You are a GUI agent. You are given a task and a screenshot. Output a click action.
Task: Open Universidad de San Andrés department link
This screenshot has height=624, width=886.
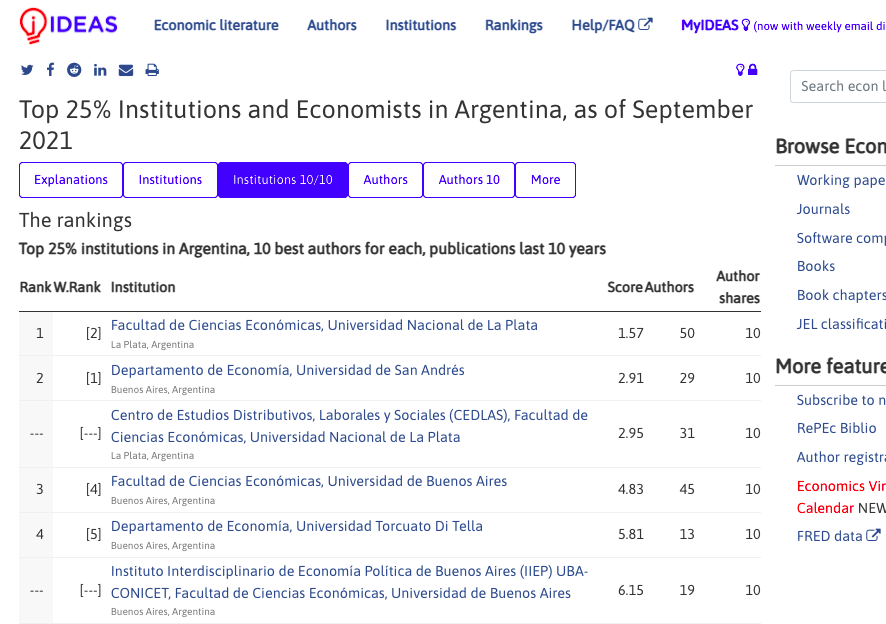[x=288, y=370]
